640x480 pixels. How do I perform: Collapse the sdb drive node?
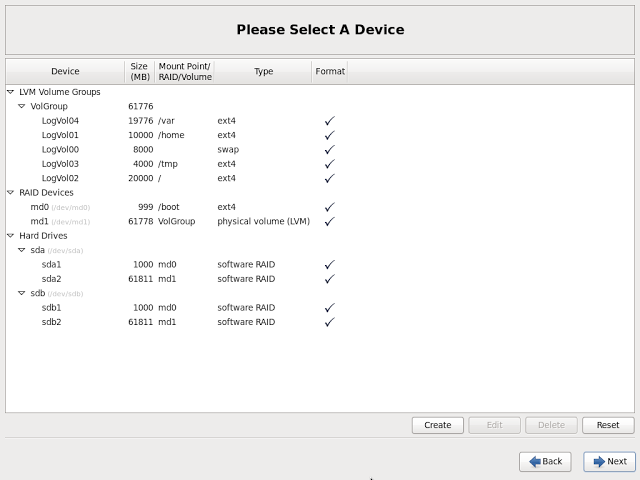pyautogui.click(x=22, y=293)
